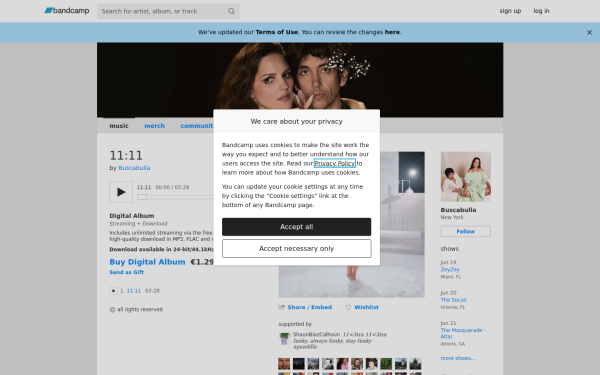Screen dimensions: 600x375
Task: Play track 1 using small play icon
Action: [113, 291]
